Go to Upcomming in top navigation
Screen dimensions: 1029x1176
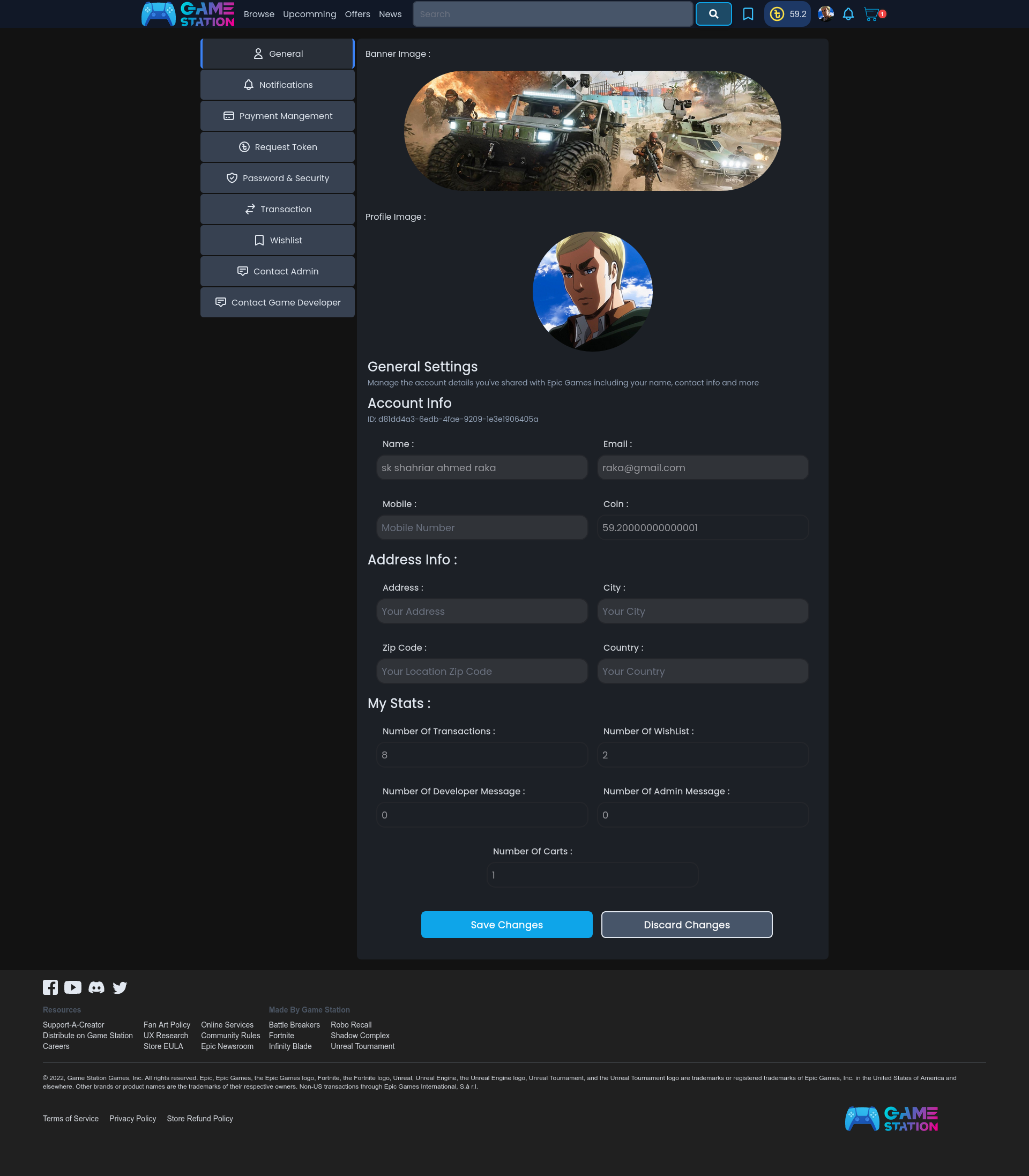pos(310,14)
